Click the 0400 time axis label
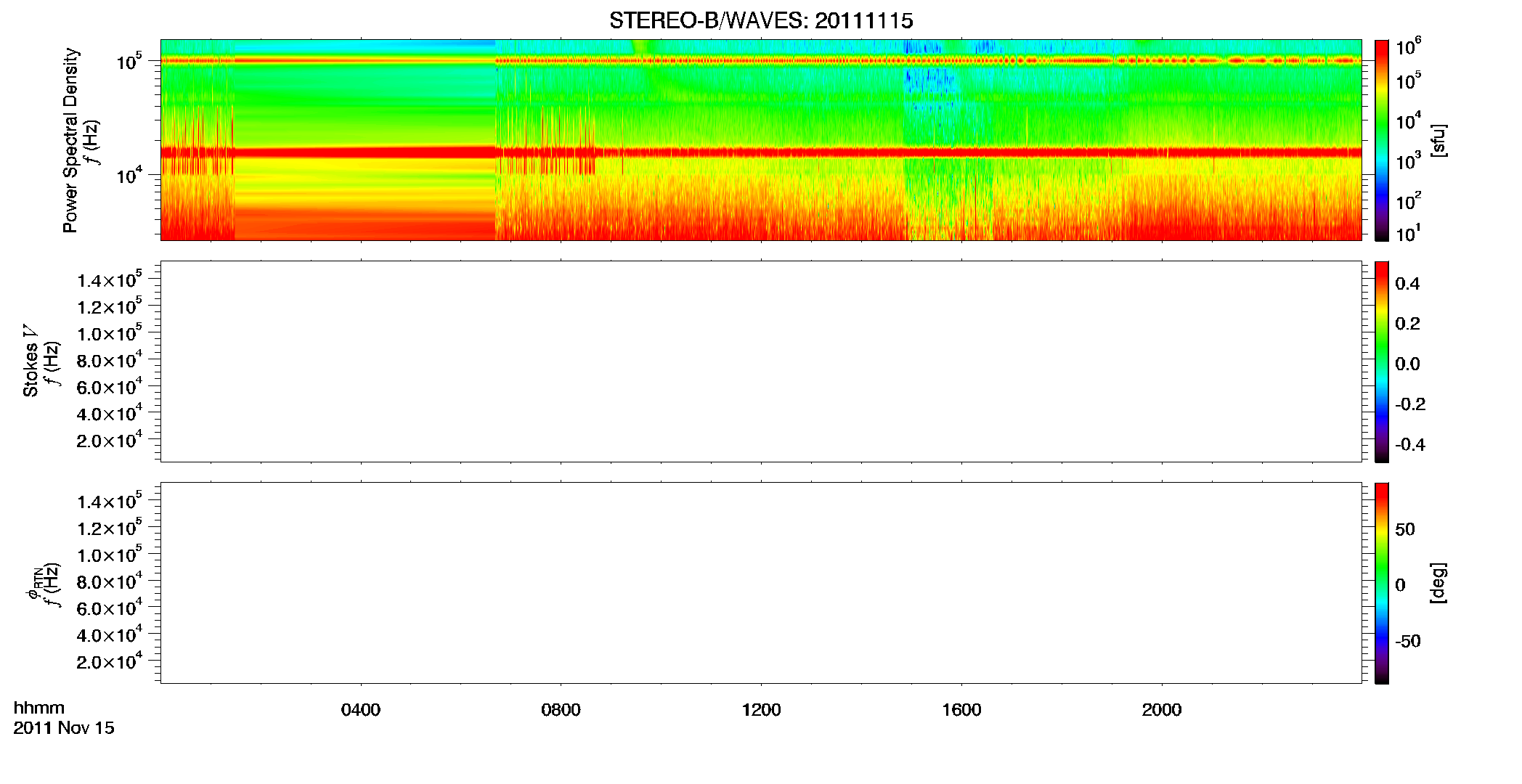Viewport: 1522px width, 784px height. (x=361, y=710)
